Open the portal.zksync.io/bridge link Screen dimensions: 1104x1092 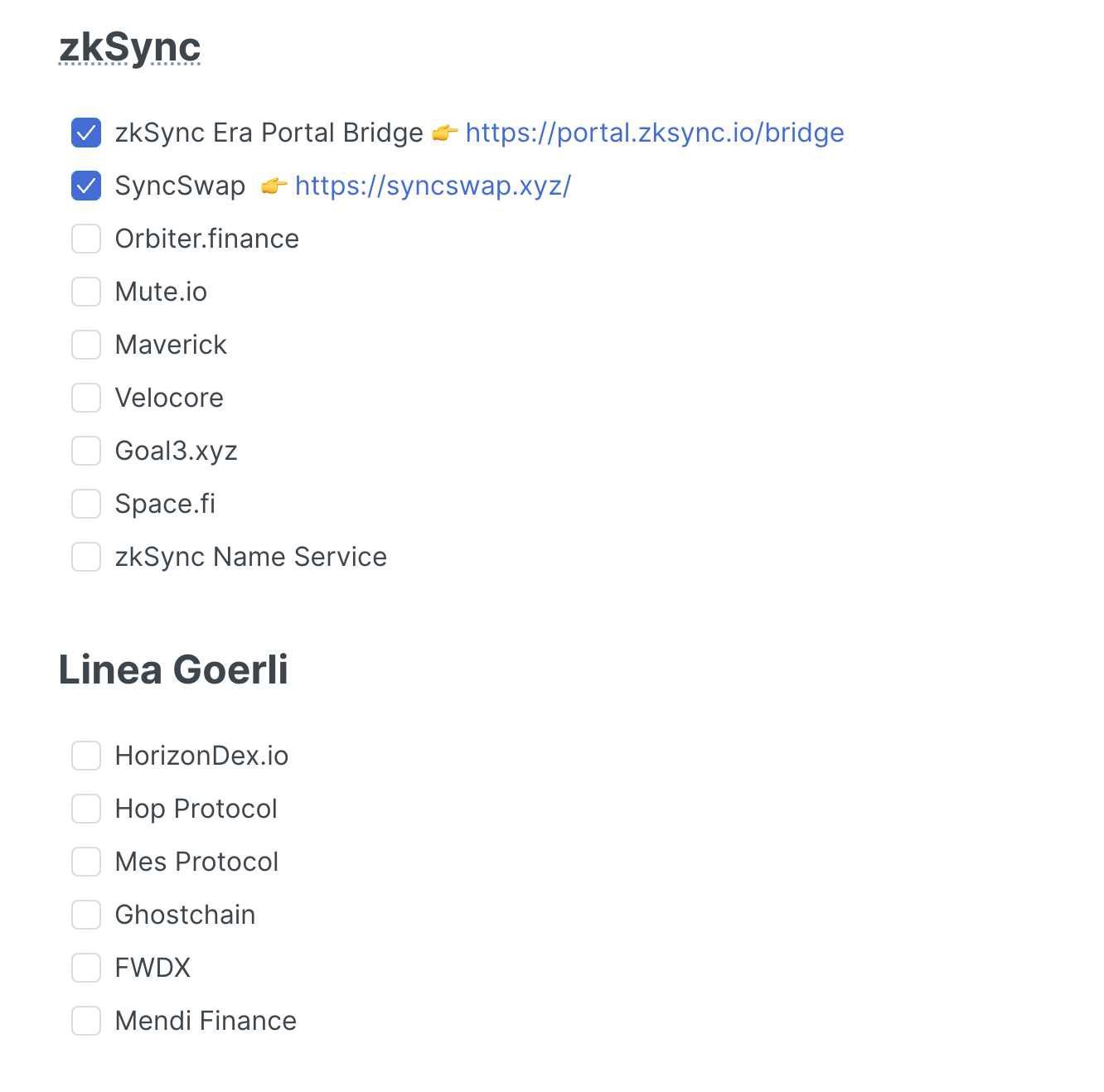point(654,133)
